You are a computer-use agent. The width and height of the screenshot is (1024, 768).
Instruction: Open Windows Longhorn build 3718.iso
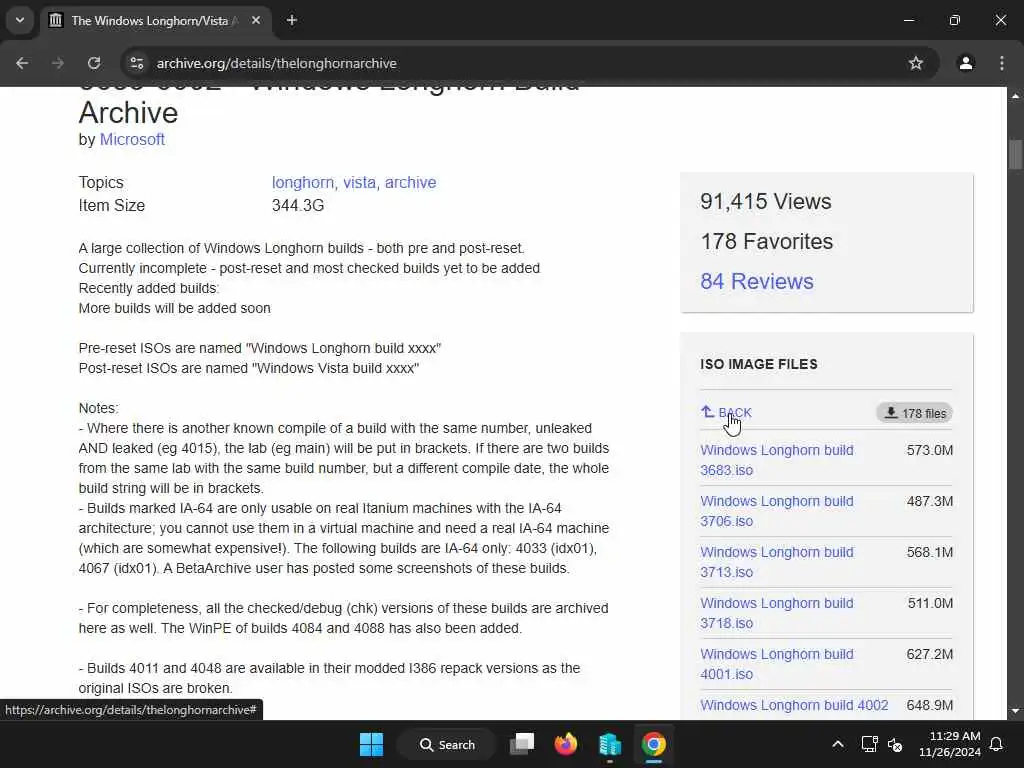[776, 613]
